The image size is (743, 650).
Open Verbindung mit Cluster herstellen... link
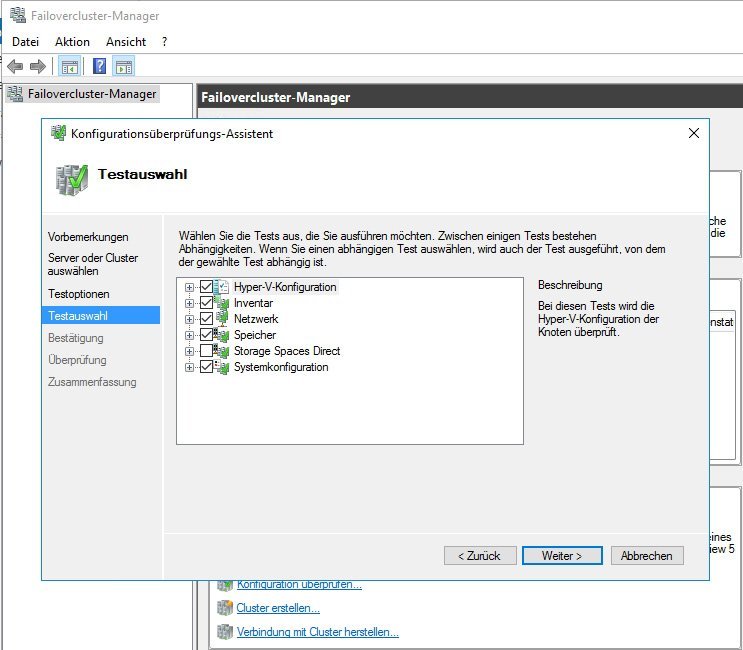tap(317, 632)
